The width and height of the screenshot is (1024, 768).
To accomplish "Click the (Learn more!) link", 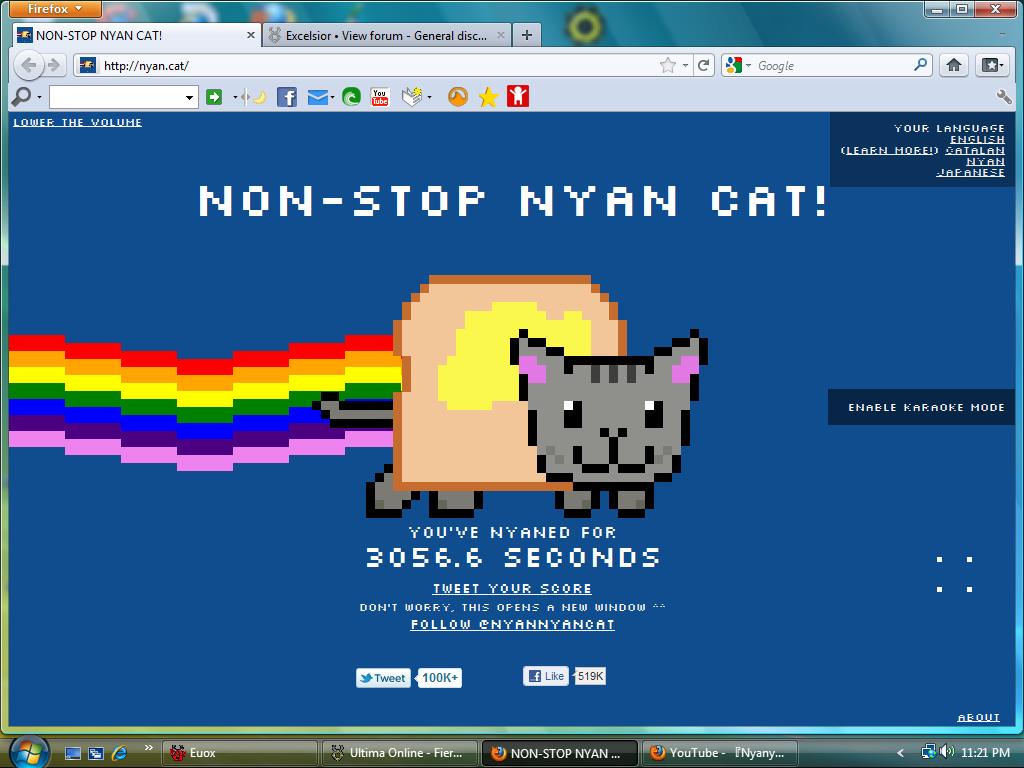I will coord(889,150).
